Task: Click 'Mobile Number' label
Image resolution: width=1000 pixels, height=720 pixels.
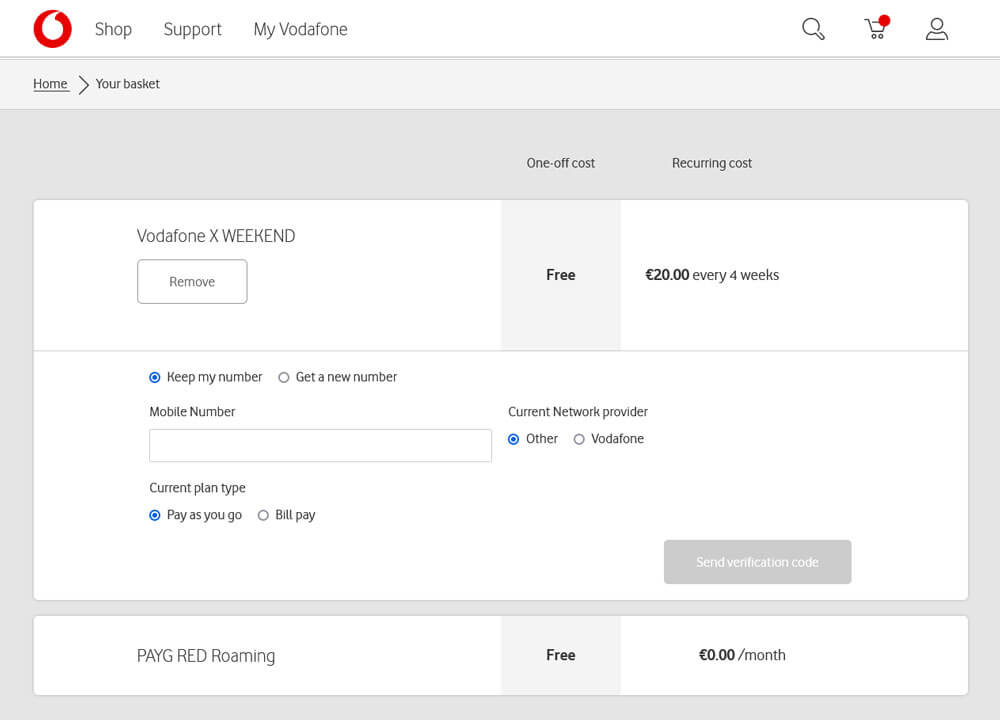Action: click(192, 412)
